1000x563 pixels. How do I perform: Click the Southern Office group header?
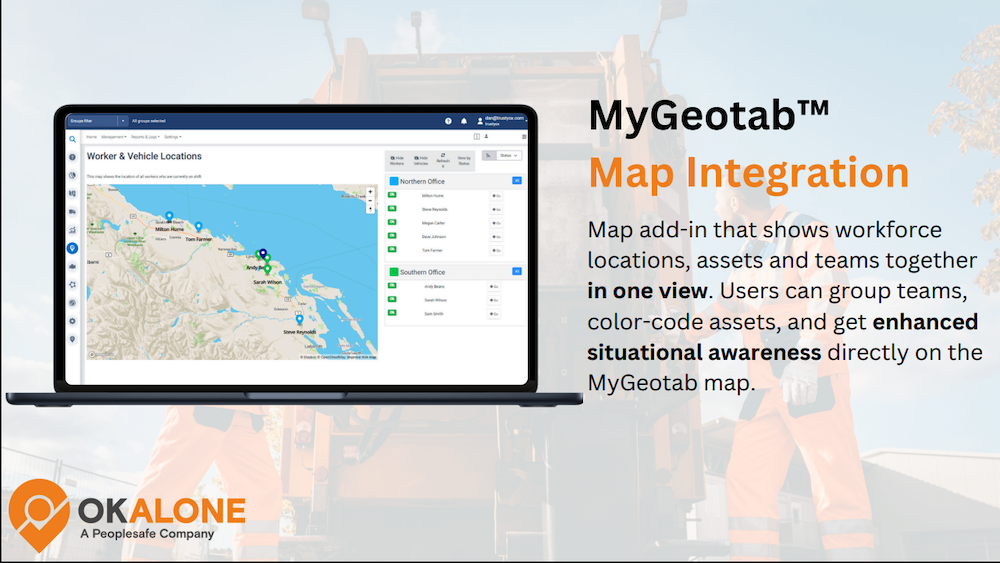tap(455, 272)
